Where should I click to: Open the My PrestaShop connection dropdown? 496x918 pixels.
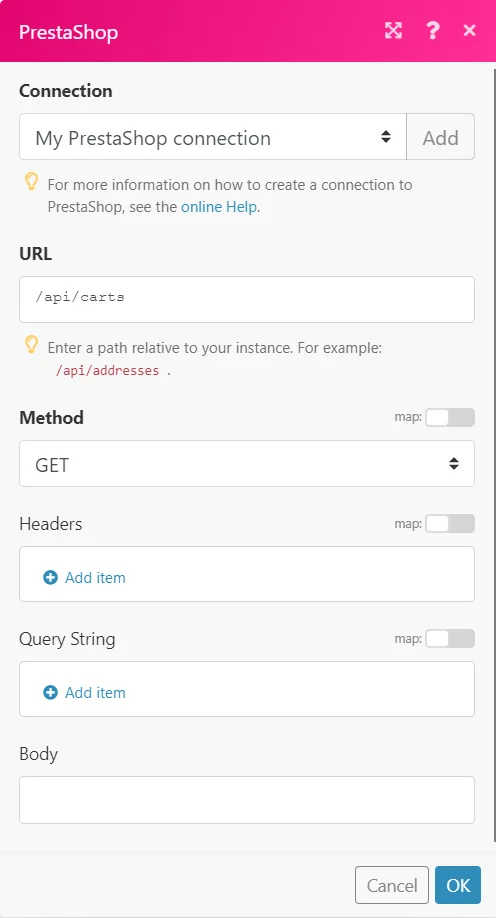[x=213, y=136]
